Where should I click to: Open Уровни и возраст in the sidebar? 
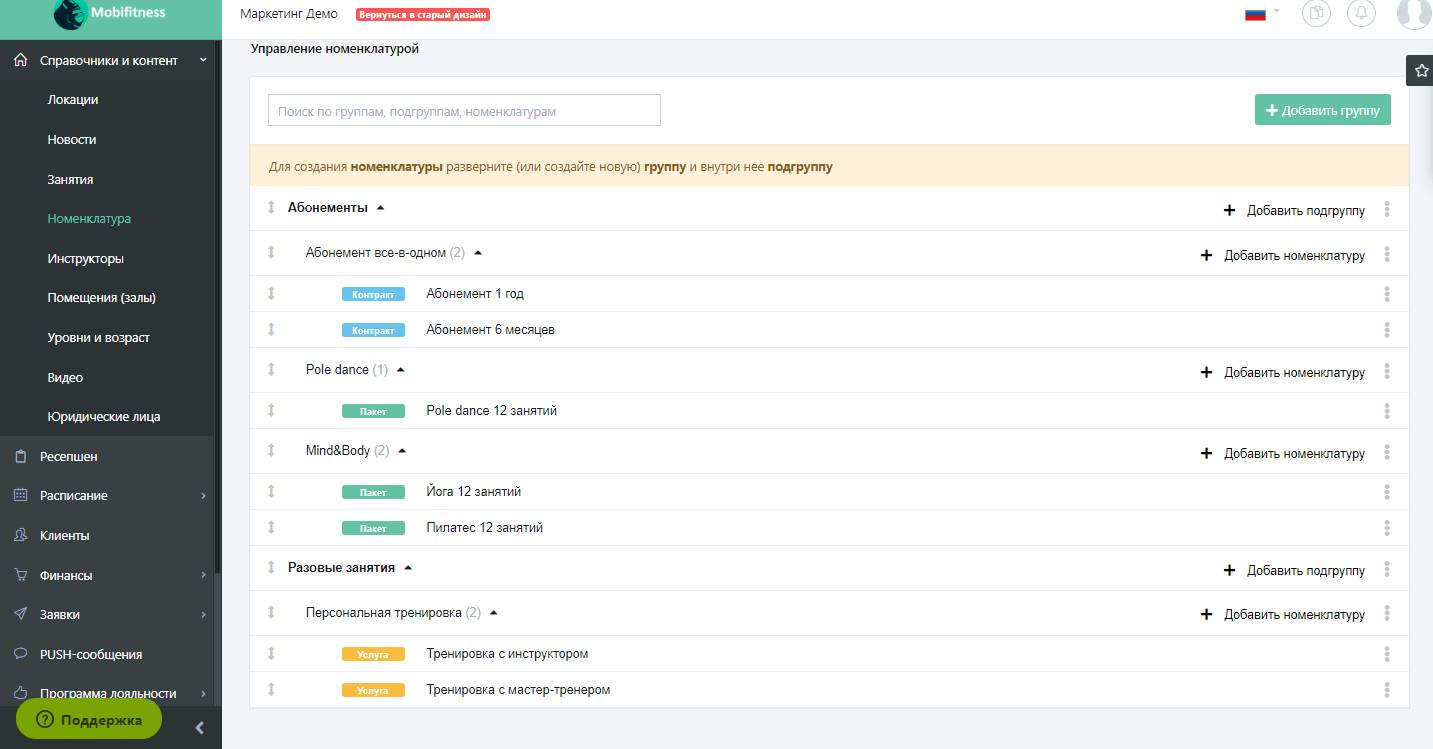pos(98,338)
